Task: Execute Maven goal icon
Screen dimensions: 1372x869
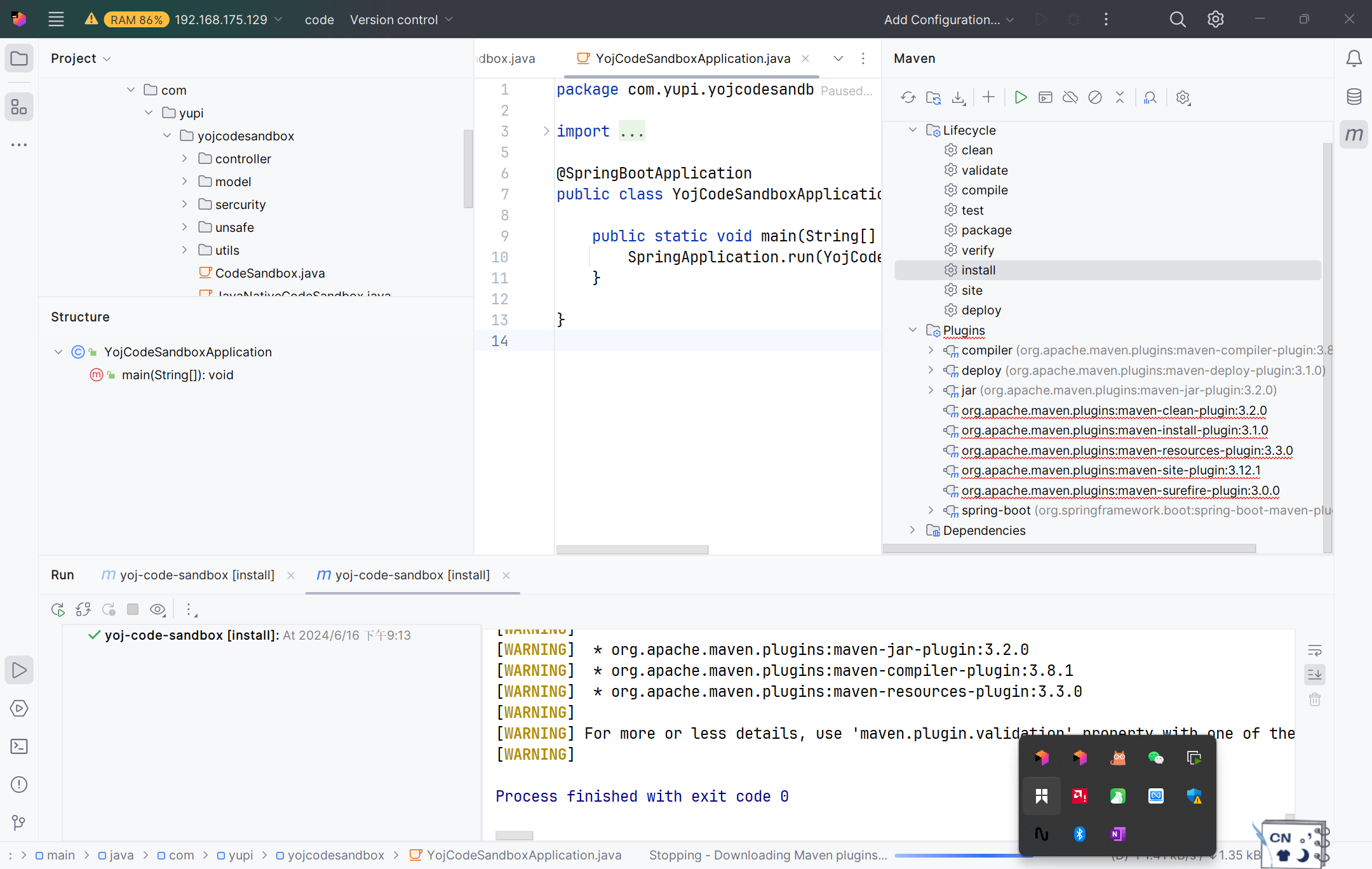Action: pos(1046,97)
